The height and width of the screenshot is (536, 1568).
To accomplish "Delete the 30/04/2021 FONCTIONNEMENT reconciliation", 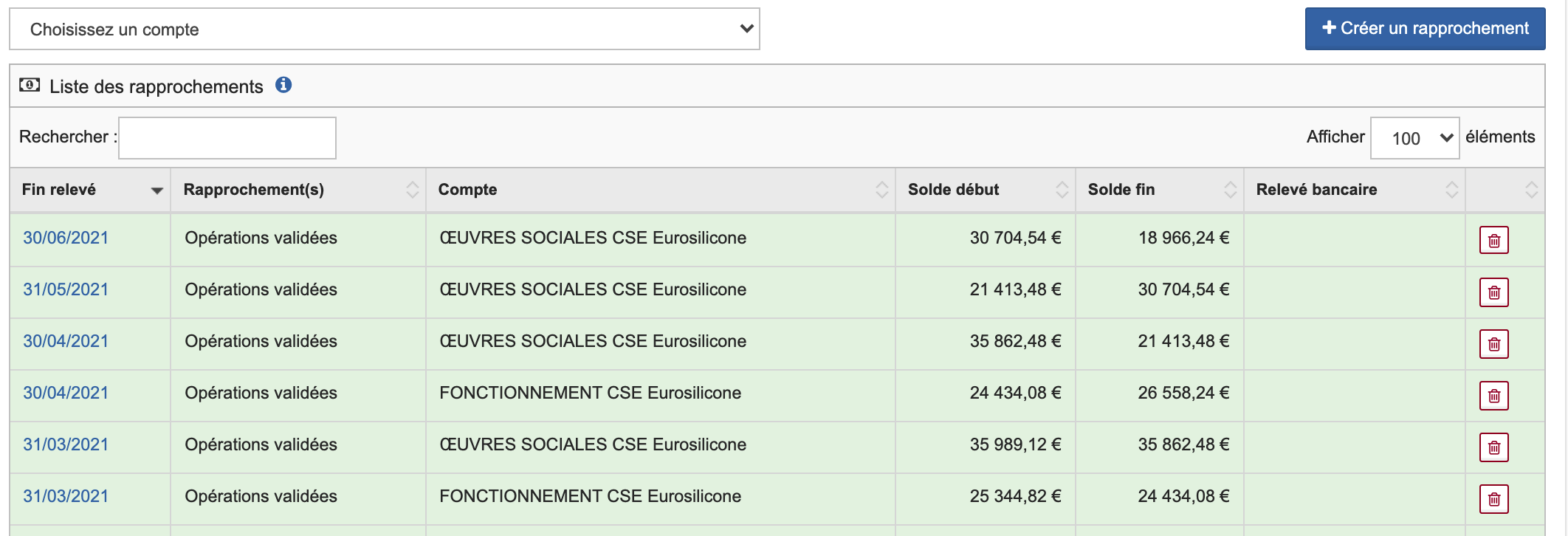I will coord(1493,396).
